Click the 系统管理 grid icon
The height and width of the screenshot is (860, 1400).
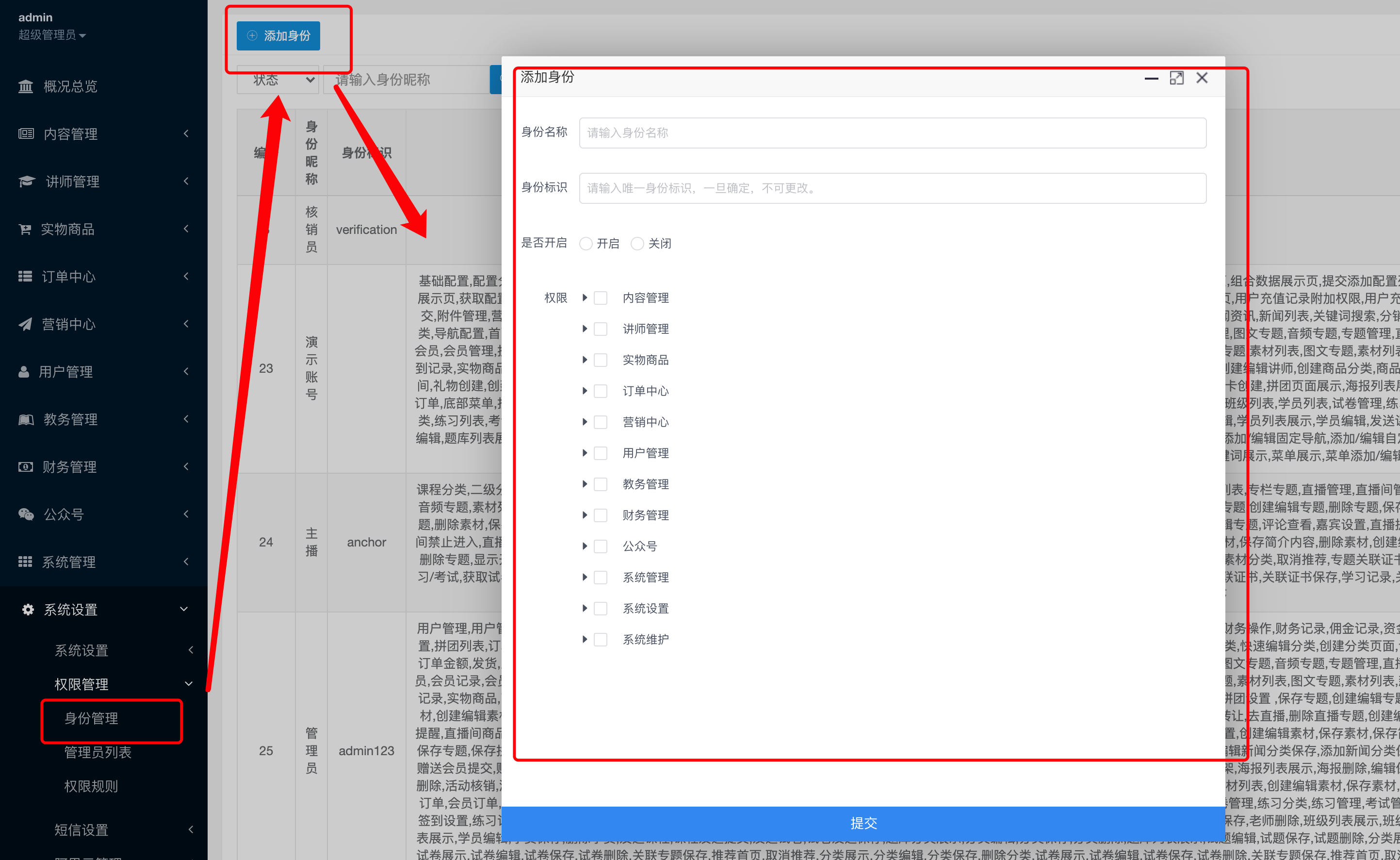(x=25, y=562)
